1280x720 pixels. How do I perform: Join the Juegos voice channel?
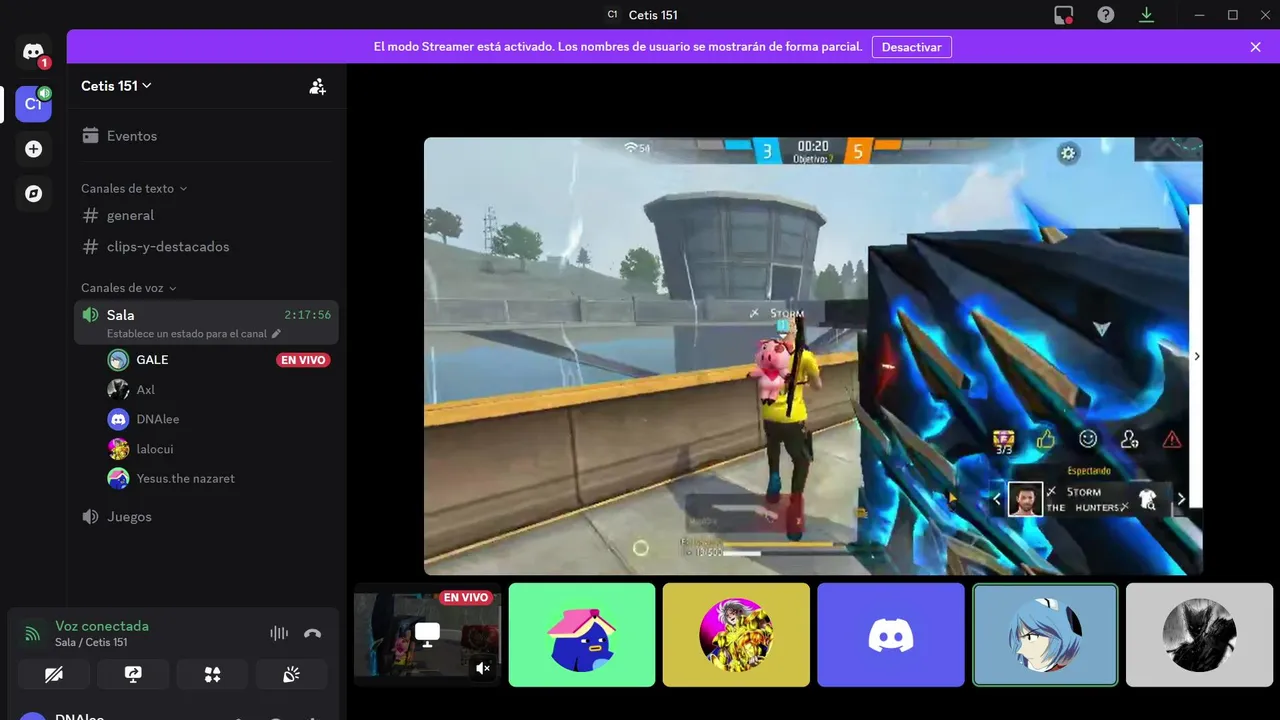[x=206, y=517]
